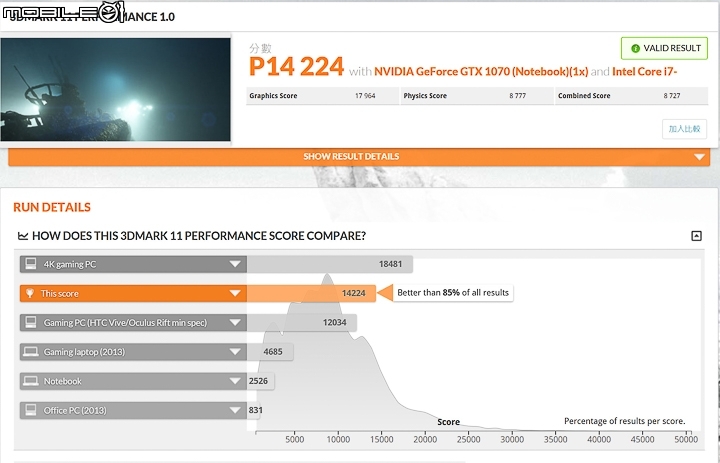
Task: Click the Better than 85% of all results tooltip
Action: [453, 293]
